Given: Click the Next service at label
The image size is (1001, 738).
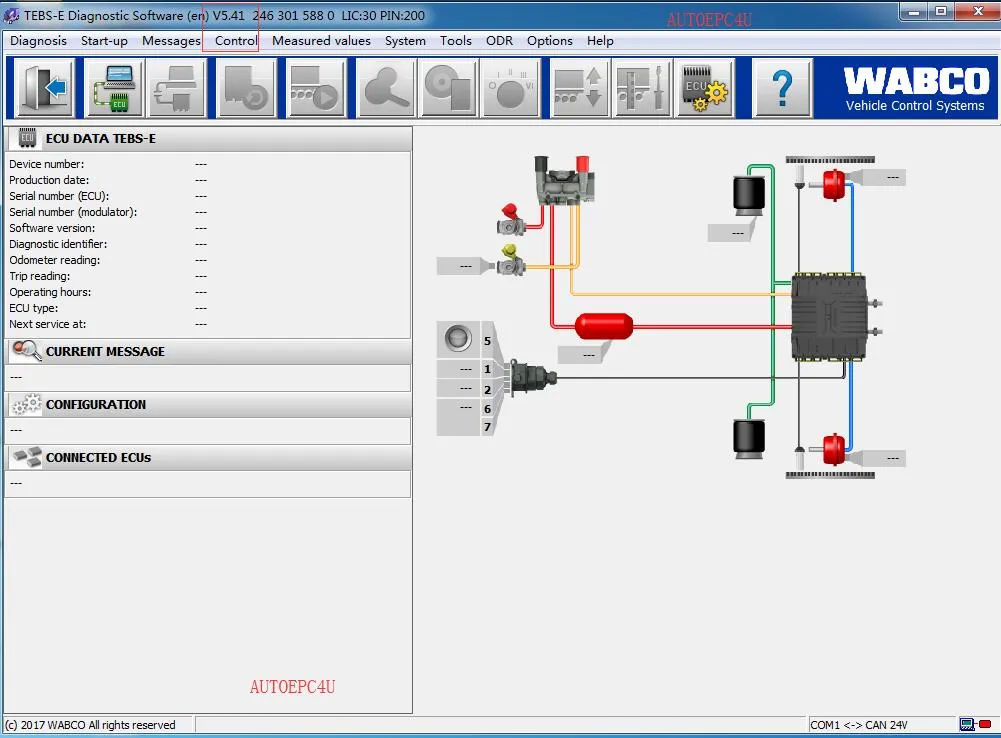Looking at the screenshot, I should click(x=47, y=324).
